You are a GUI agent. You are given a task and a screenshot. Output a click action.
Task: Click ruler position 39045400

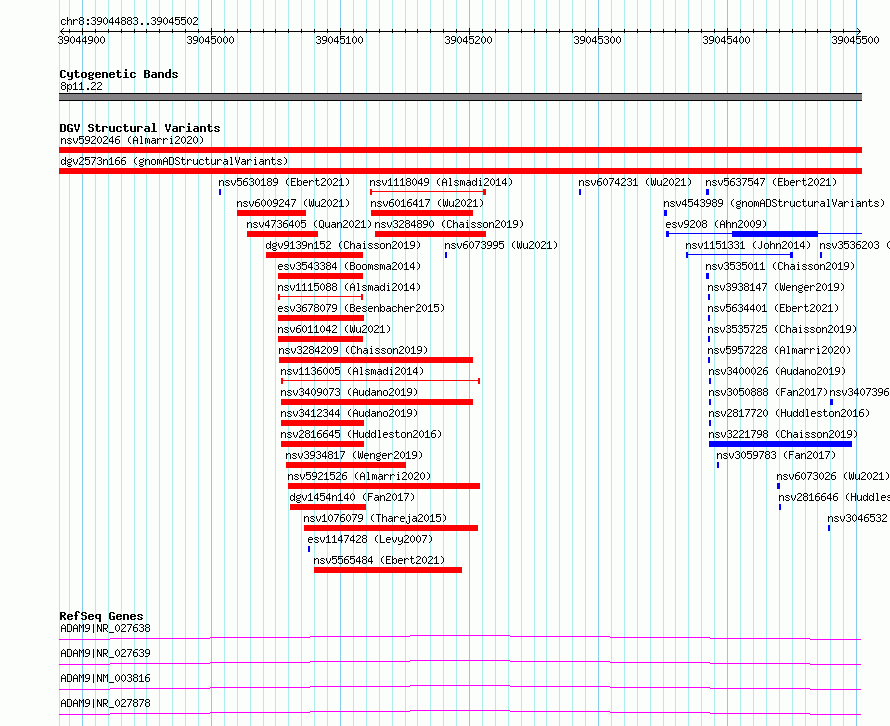click(x=727, y=40)
